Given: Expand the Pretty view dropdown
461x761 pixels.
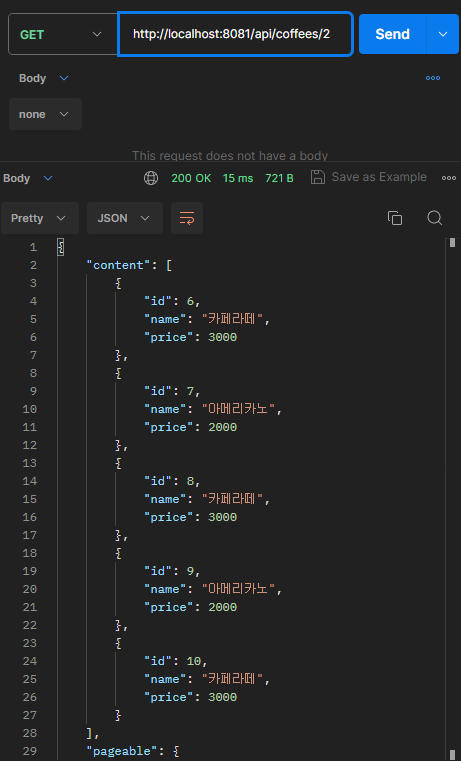Looking at the screenshot, I should (40, 218).
